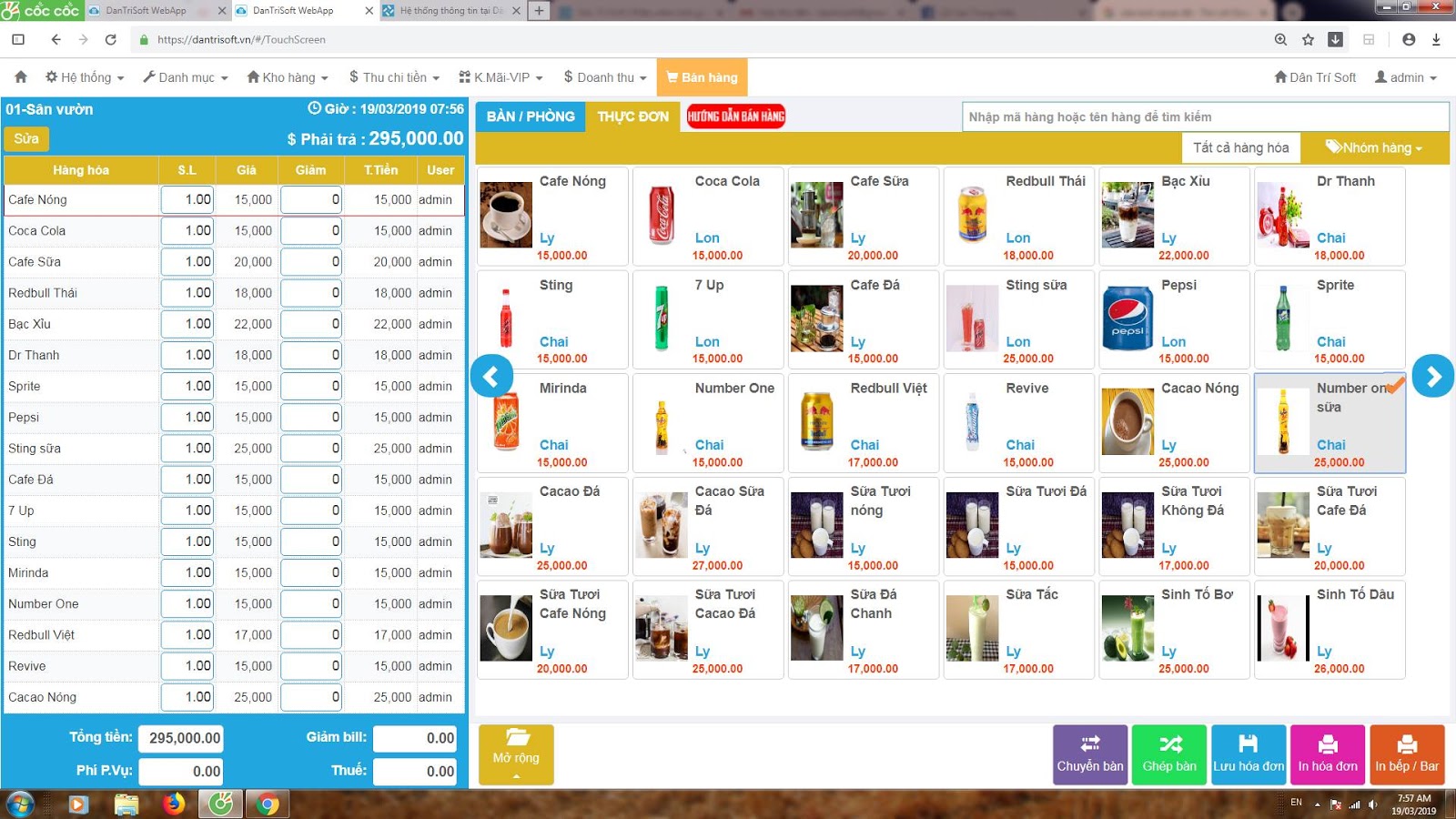Add Sinh Tố Bơ to order

[x=1175, y=630]
